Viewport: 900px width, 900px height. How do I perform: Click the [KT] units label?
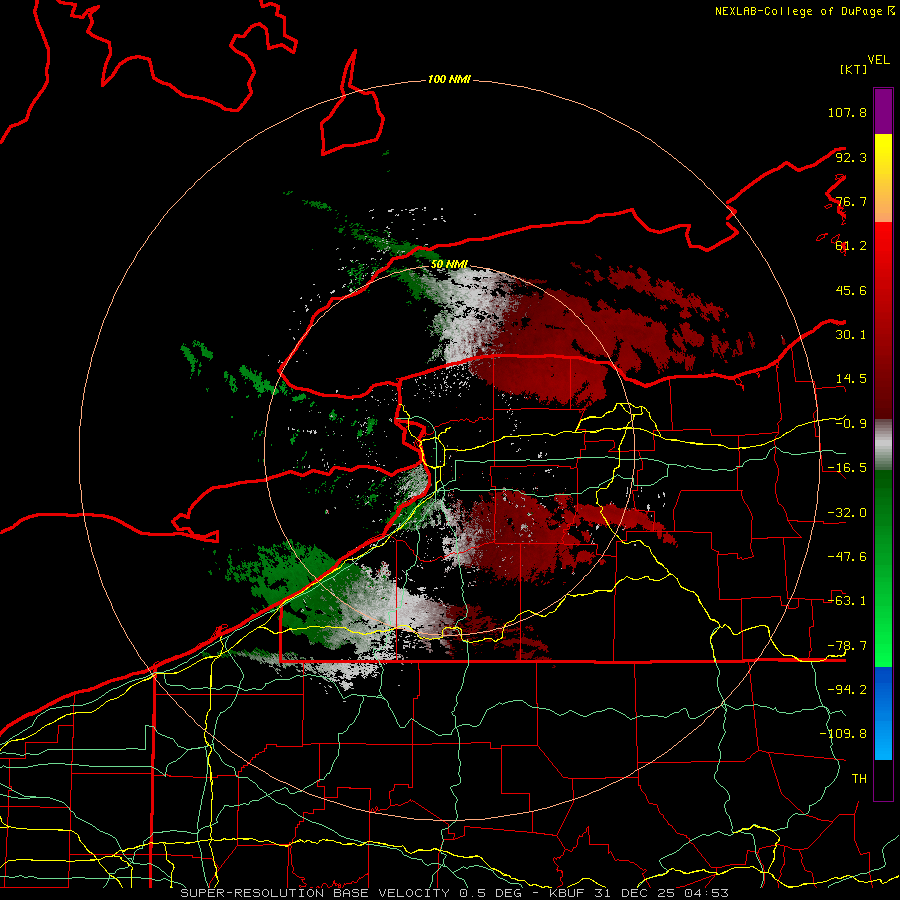tap(853, 69)
